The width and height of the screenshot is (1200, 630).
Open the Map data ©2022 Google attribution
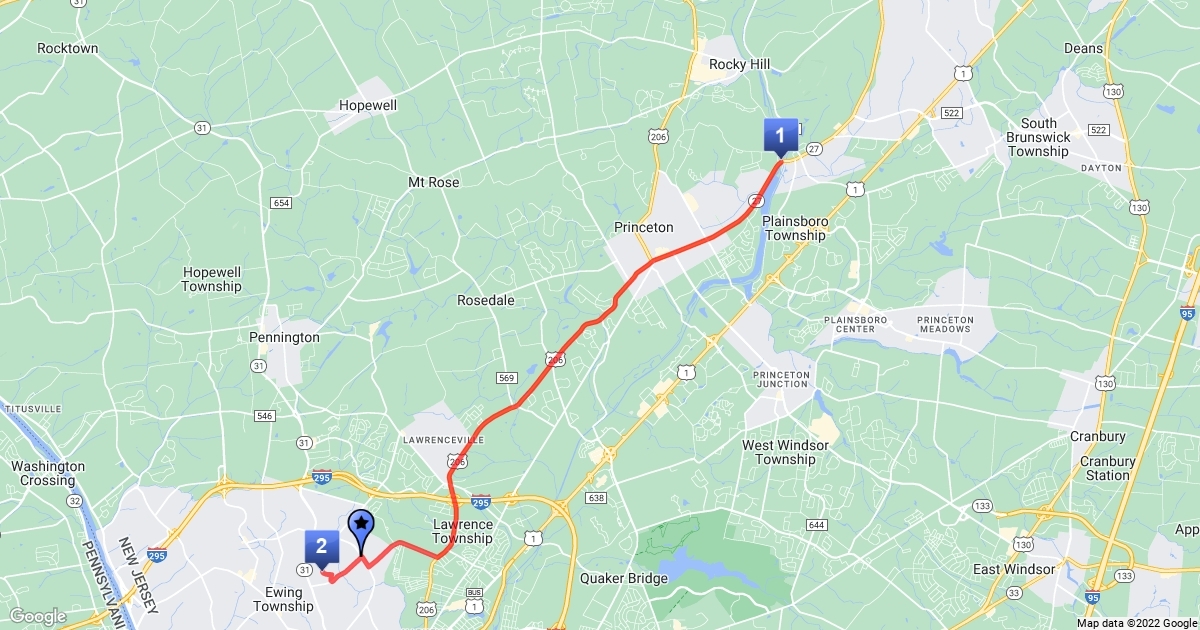point(1137,623)
